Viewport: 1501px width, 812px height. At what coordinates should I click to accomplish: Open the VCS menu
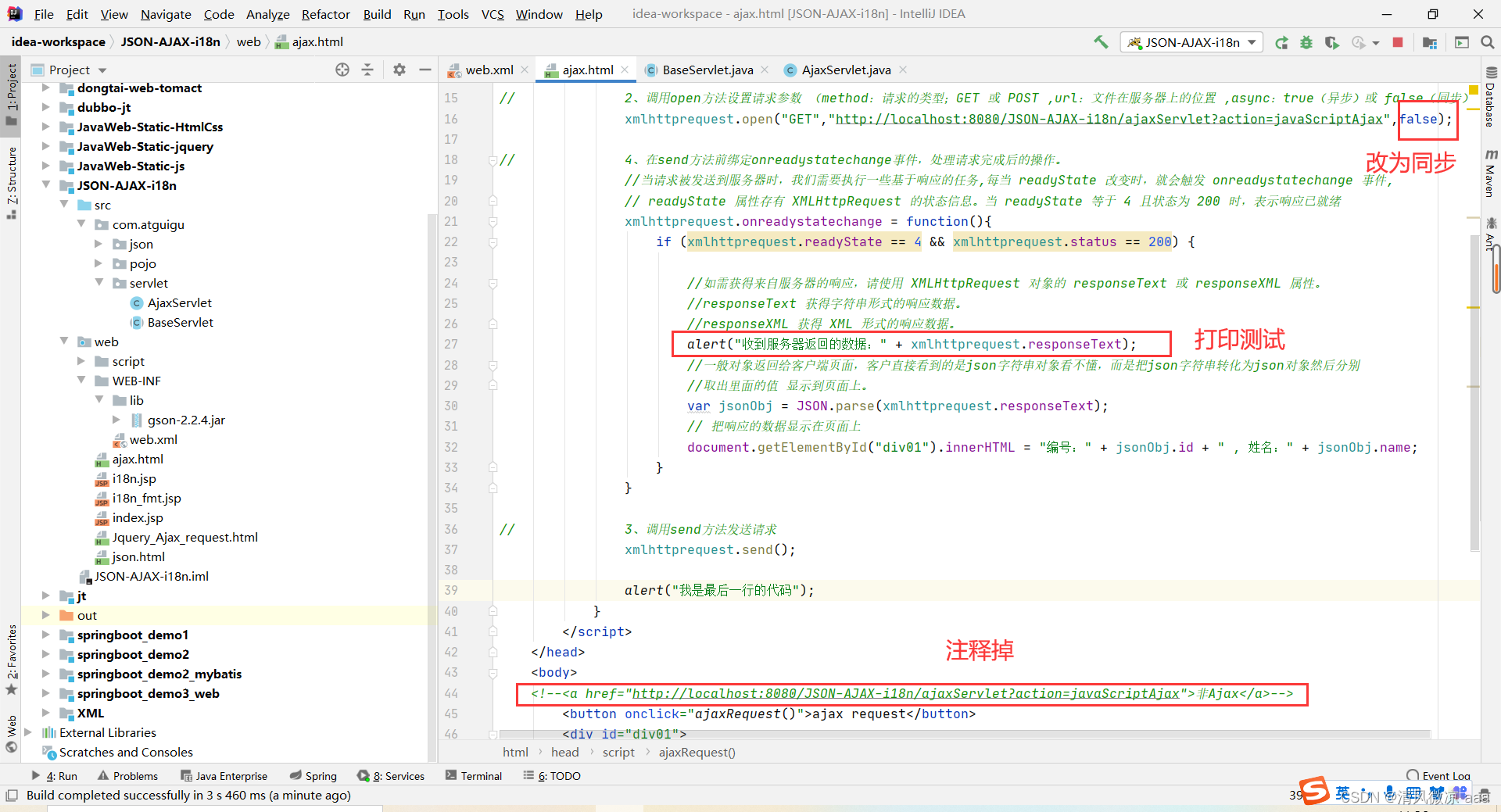[493, 14]
